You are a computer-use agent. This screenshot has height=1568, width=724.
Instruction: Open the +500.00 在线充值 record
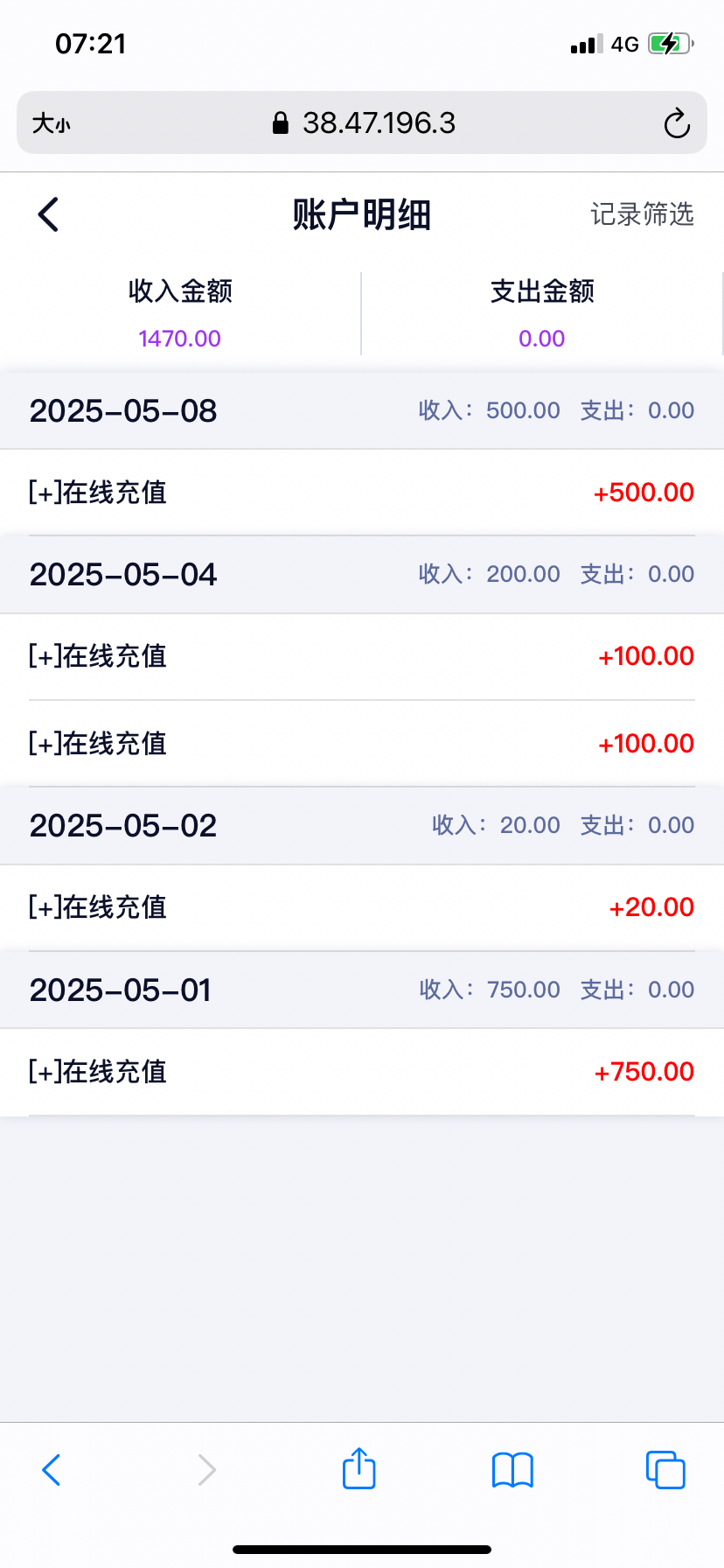pyautogui.click(x=362, y=493)
